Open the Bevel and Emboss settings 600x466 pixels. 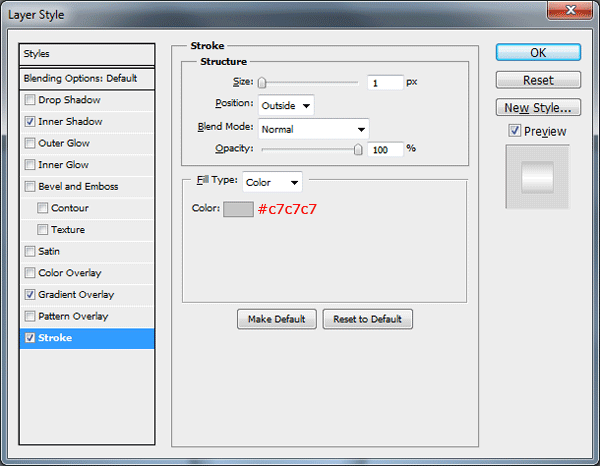pyautogui.click(x=78, y=187)
